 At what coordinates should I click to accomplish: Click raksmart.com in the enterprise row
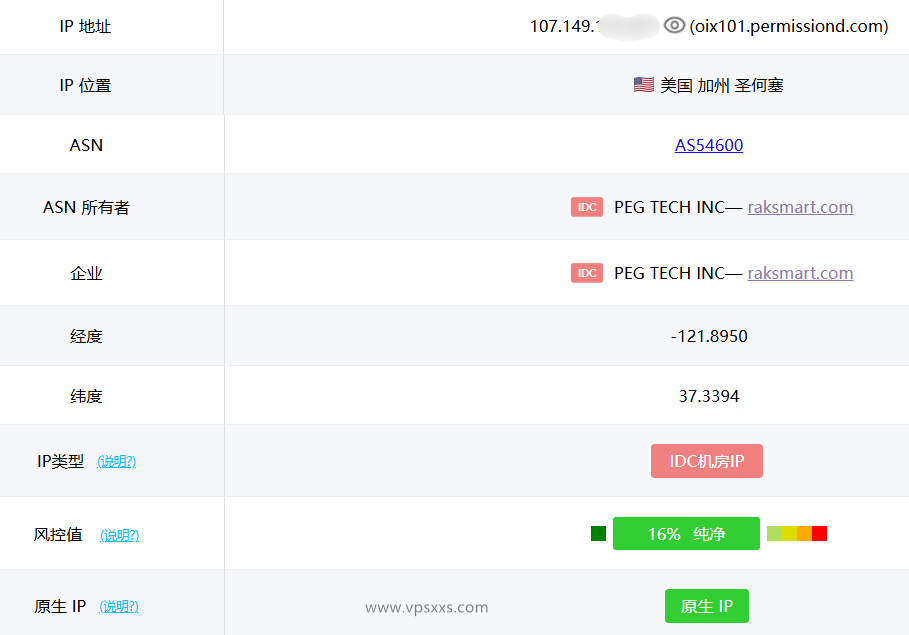coord(800,272)
